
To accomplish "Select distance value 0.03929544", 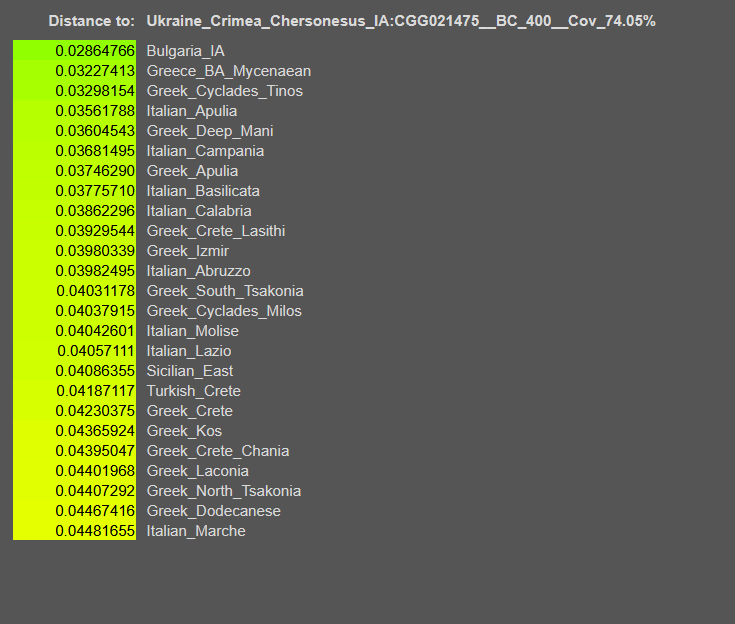I will point(95,231).
